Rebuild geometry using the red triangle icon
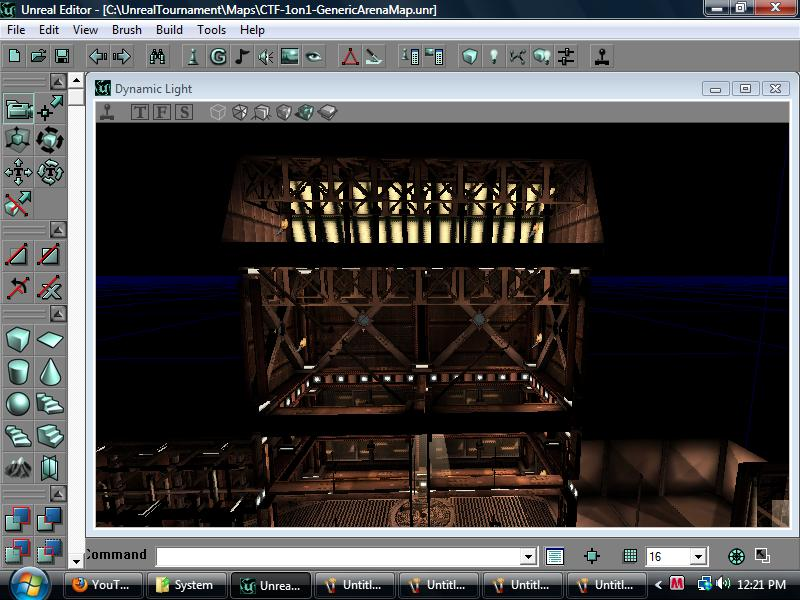The height and width of the screenshot is (600, 800). (x=350, y=57)
